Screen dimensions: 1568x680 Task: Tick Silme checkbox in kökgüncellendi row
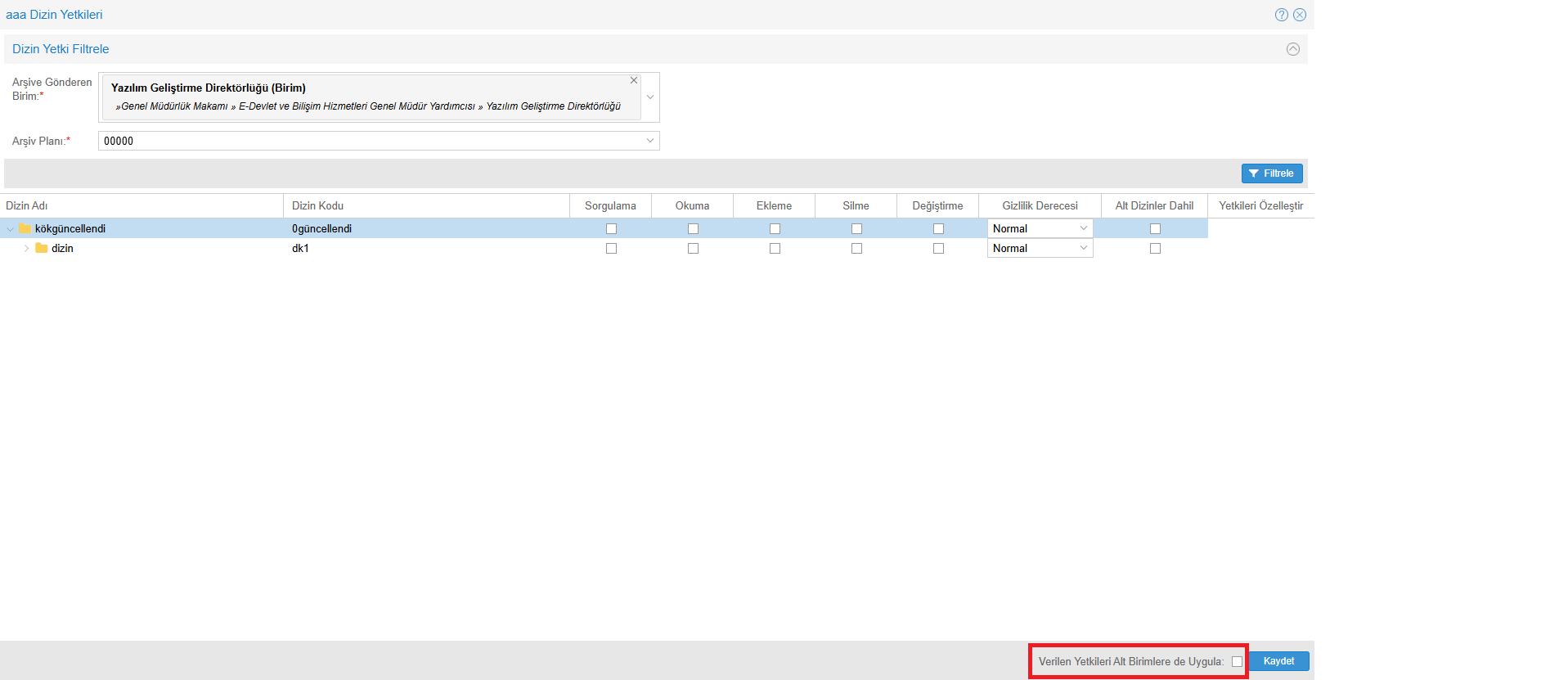click(856, 229)
